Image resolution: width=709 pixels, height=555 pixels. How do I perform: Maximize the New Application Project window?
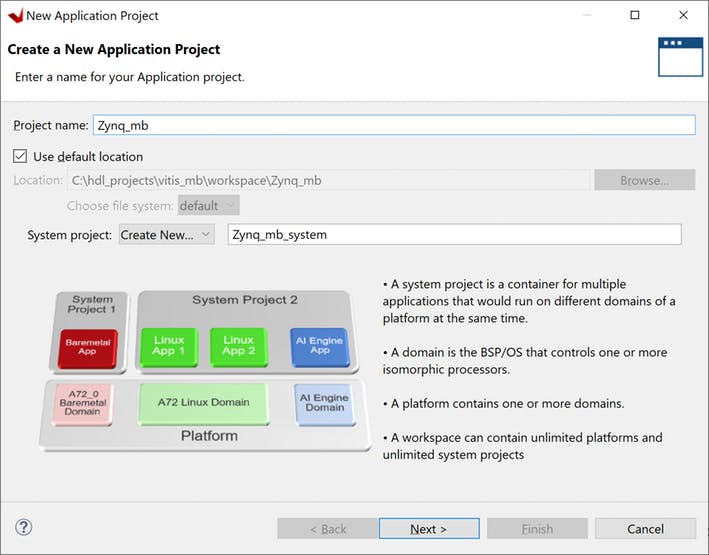click(x=635, y=15)
